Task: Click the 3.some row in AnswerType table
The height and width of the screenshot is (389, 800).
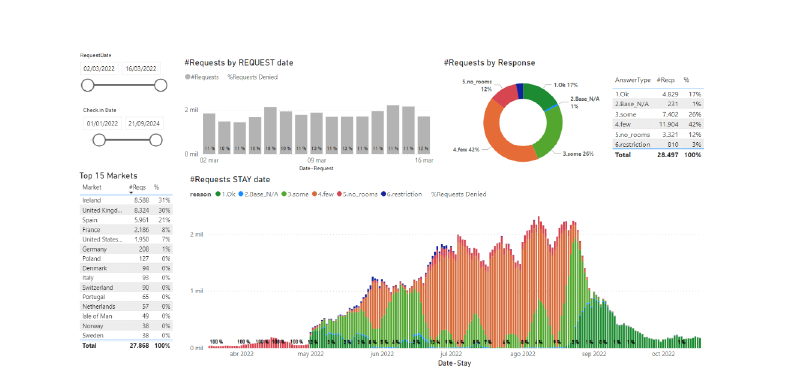Action: 658,114
